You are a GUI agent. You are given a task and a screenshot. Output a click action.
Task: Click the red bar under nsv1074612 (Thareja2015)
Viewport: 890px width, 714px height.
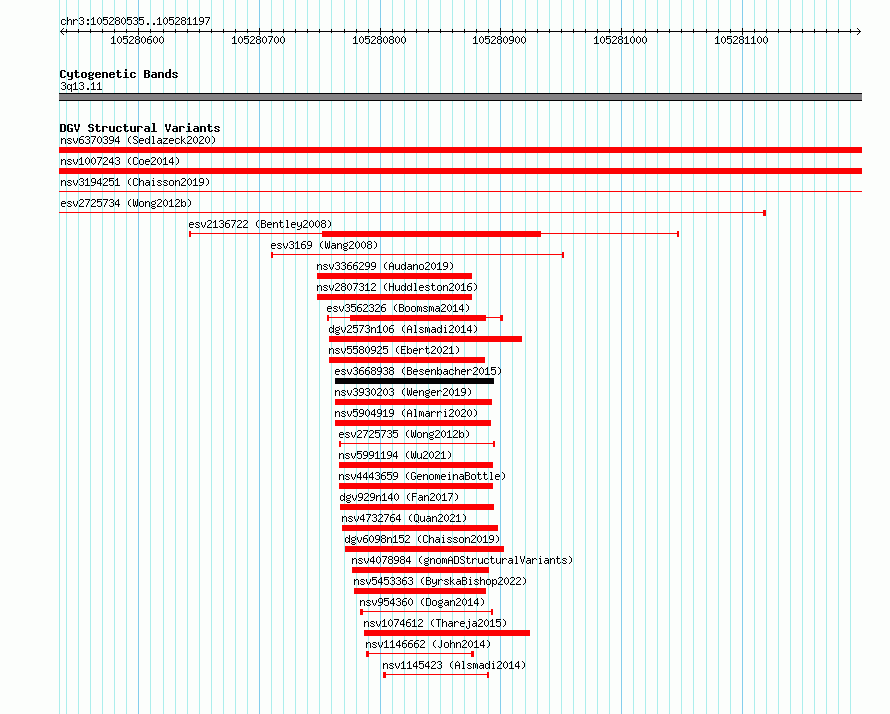click(x=447, y=633)
